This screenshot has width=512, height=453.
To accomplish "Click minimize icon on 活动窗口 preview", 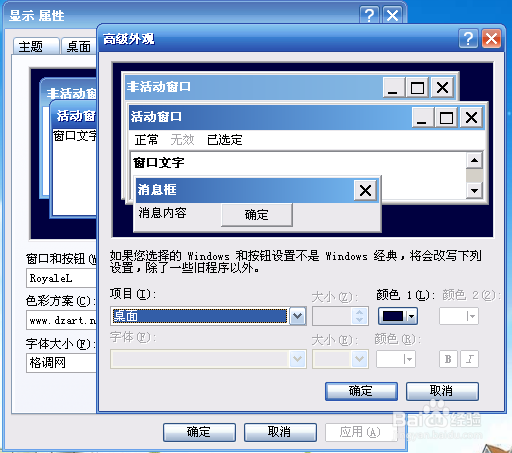I will pos(423,117).
